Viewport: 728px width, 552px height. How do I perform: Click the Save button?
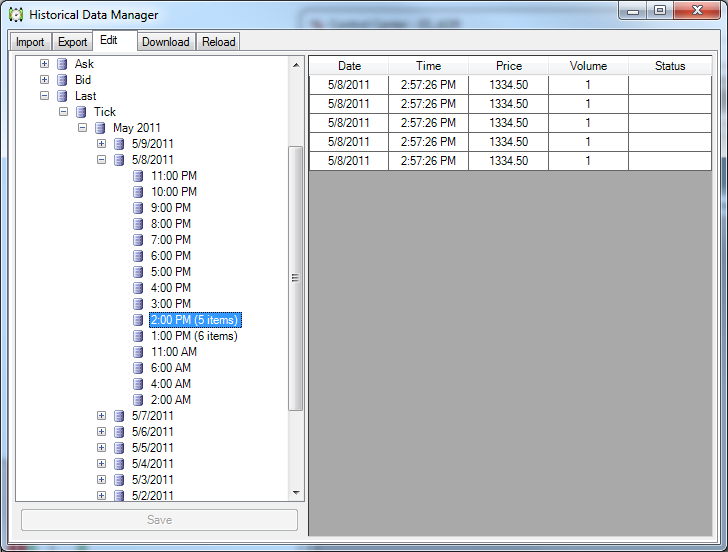click(159, 520)
